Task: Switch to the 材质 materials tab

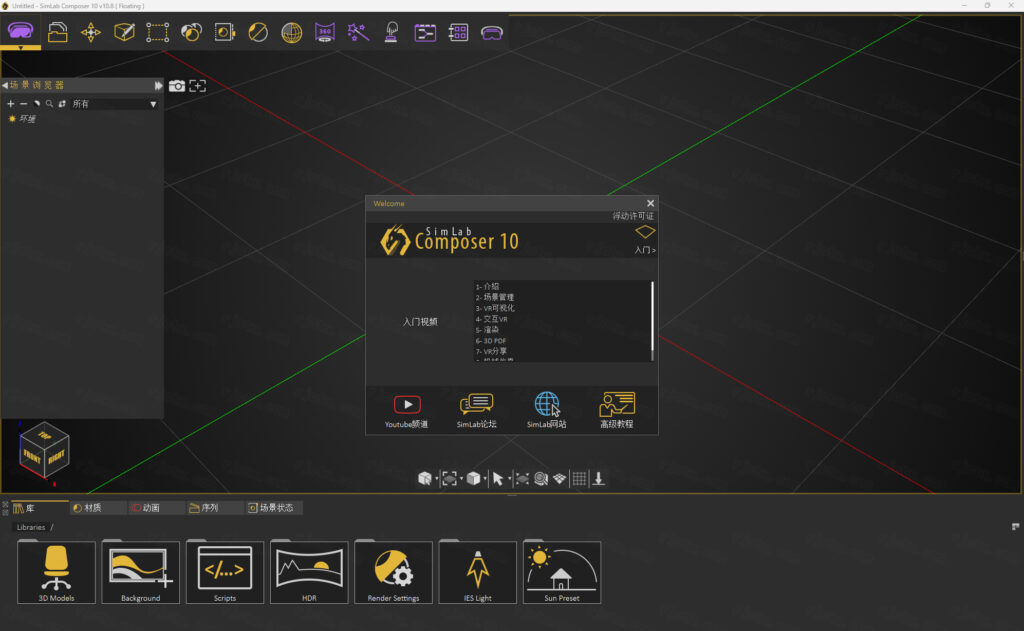Action: pyautogui.click(x=98, y=508)
